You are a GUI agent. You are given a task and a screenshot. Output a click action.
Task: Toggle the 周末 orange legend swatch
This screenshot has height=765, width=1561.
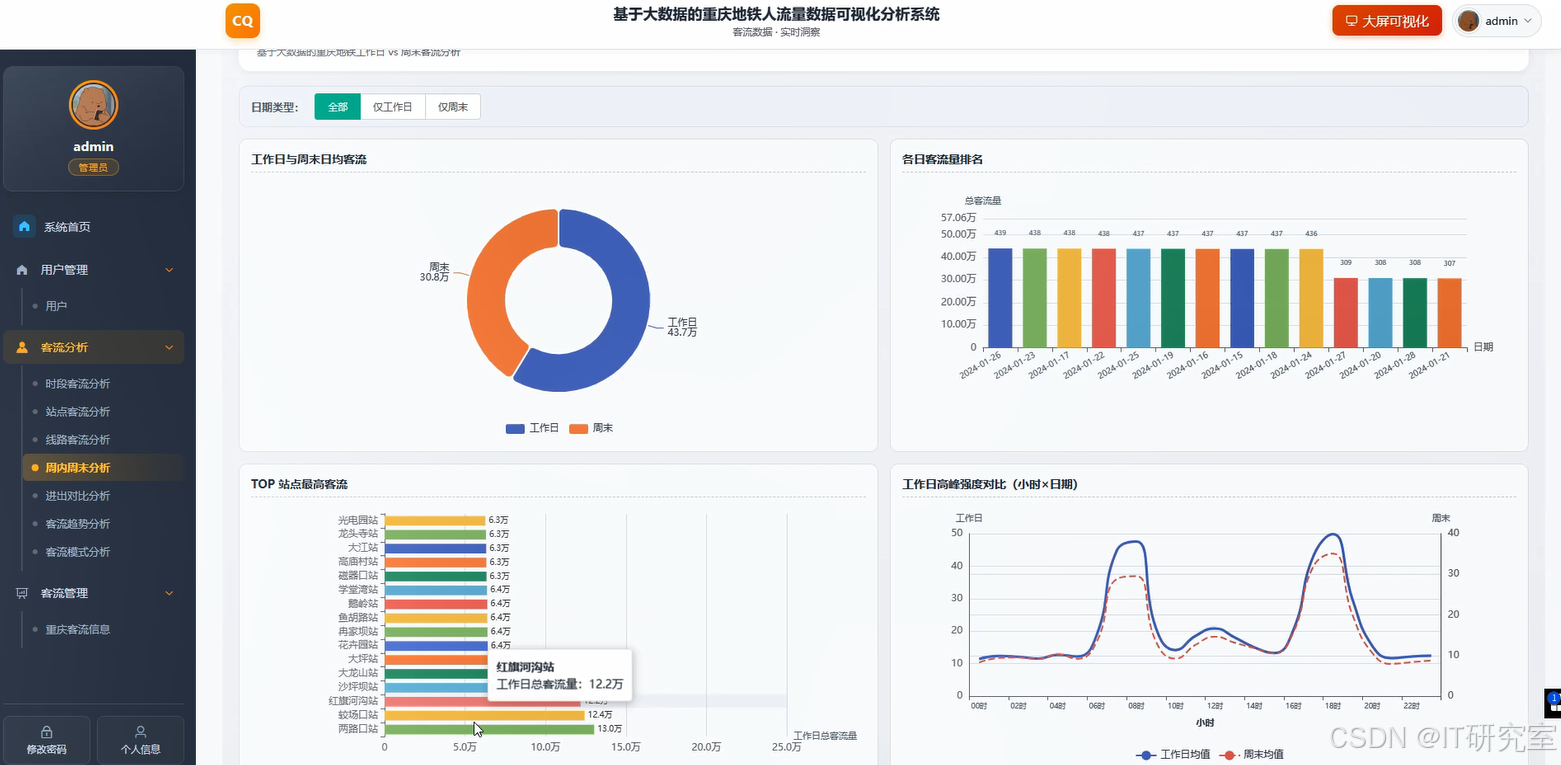[x=578, y=428]
